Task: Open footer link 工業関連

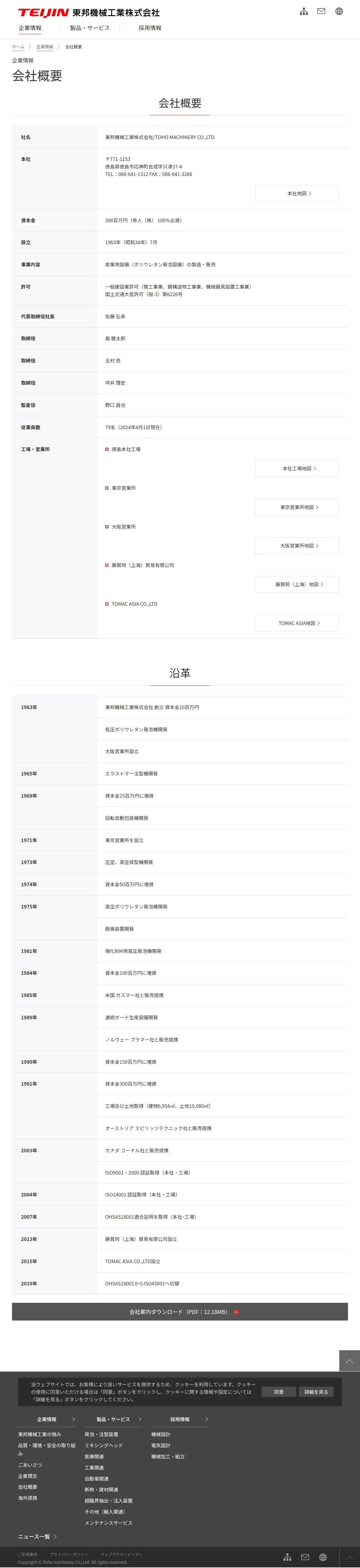Action: click(94, 1468)
